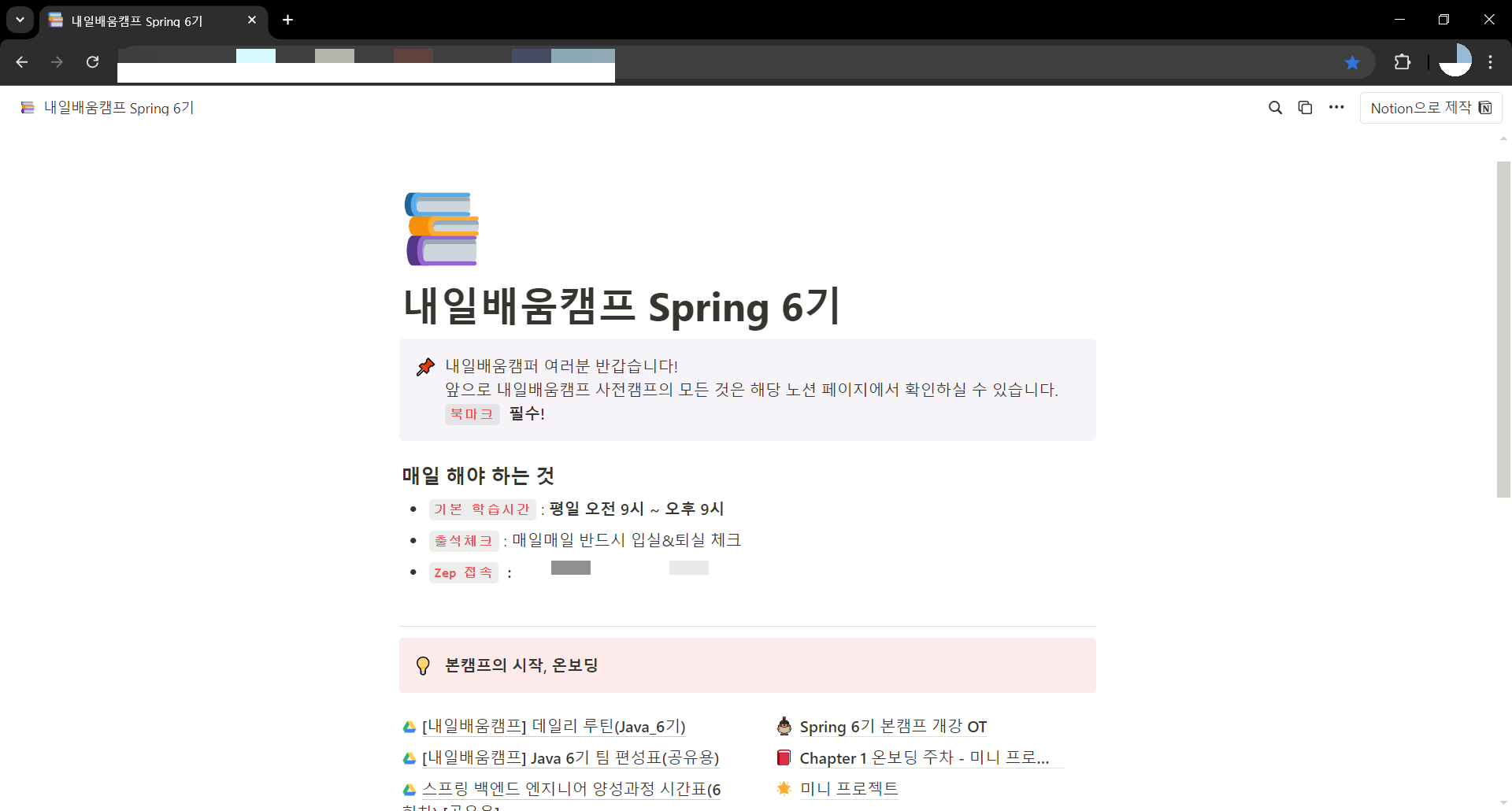Click the Zep 접속 tag

pyautogui.click(x=464, y=572)
